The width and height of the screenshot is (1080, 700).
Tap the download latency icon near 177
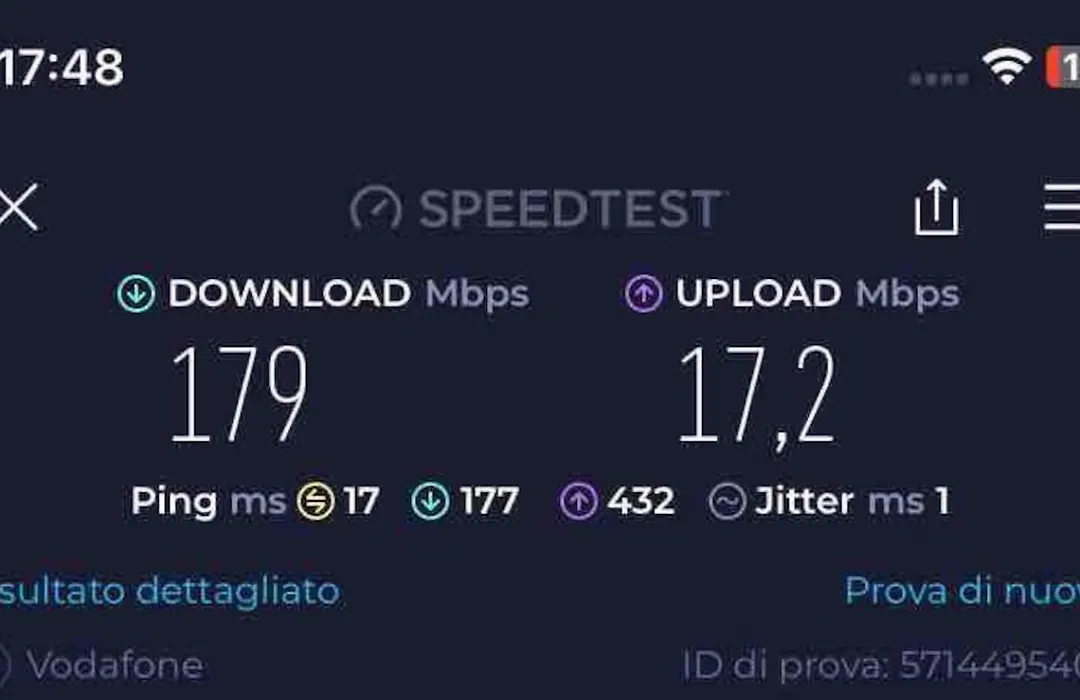point(430,501)
